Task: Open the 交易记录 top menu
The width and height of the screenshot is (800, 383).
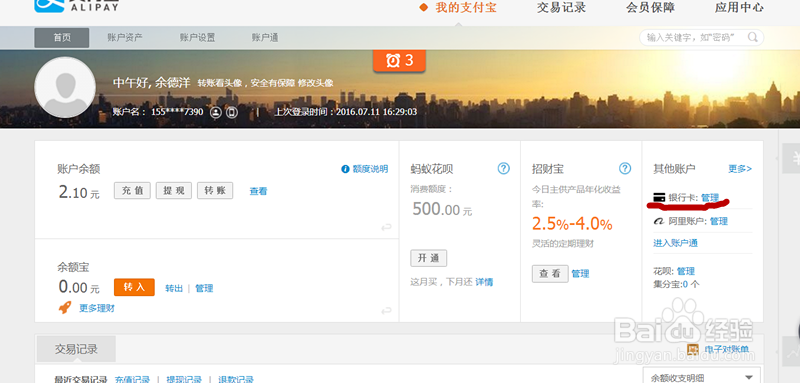Action: coord(561,8)
